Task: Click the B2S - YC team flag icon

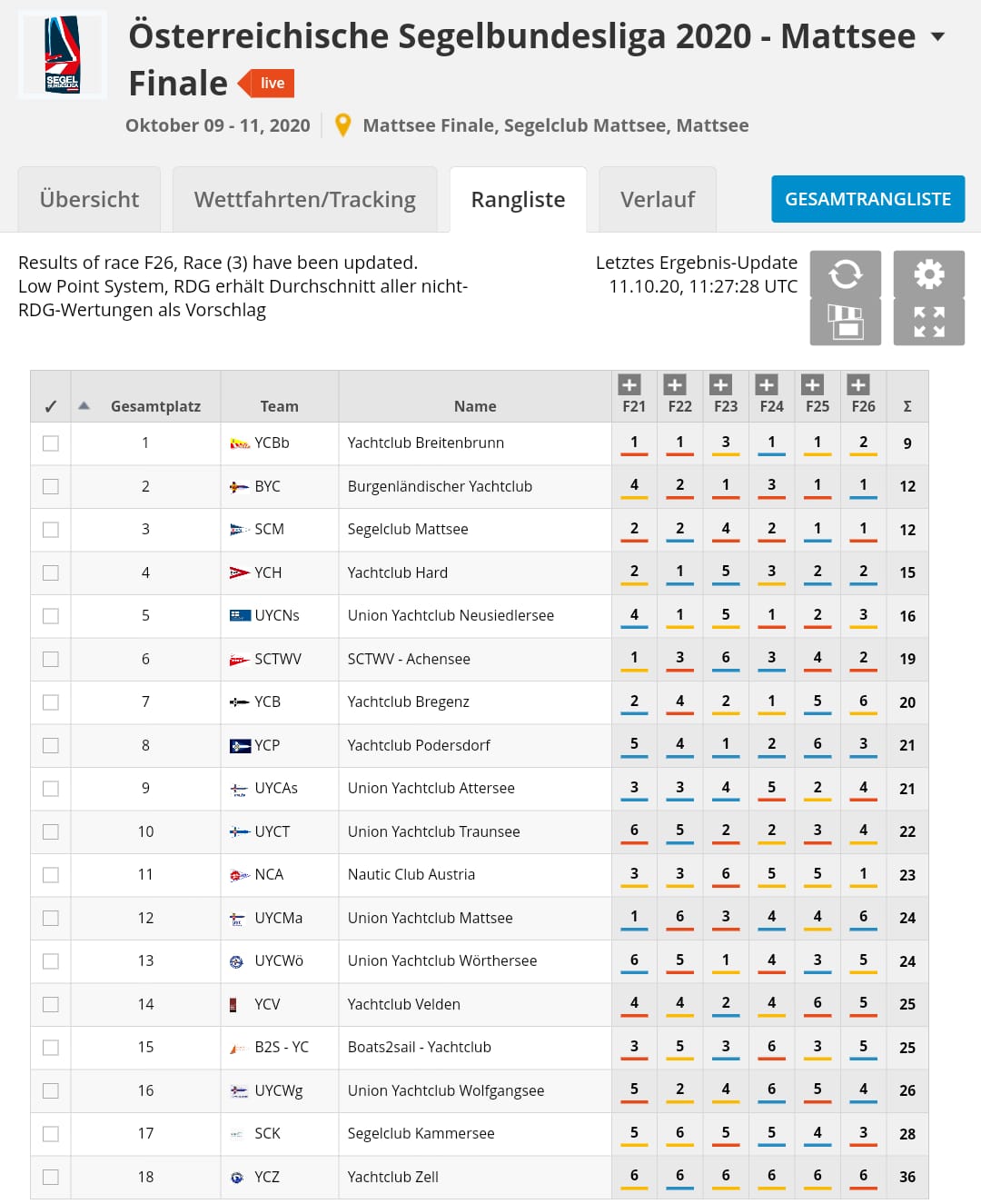Action: [x=240, y=1048]
